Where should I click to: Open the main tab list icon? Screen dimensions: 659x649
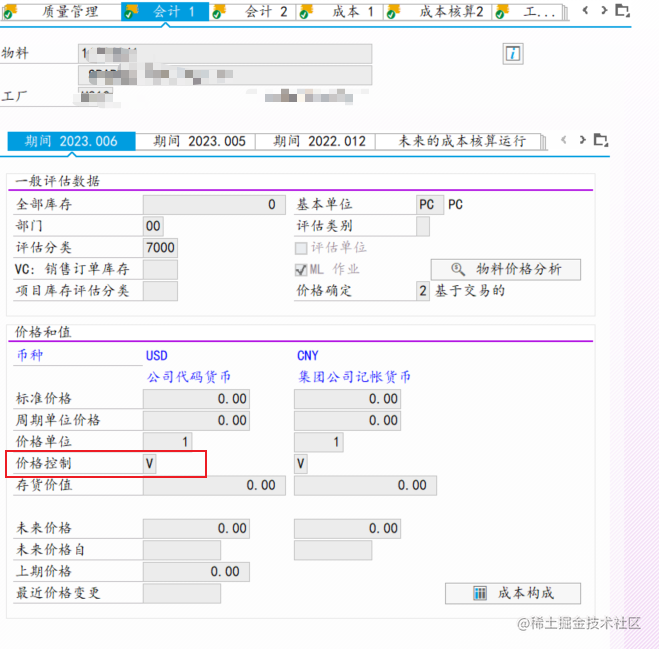(622, 11)
